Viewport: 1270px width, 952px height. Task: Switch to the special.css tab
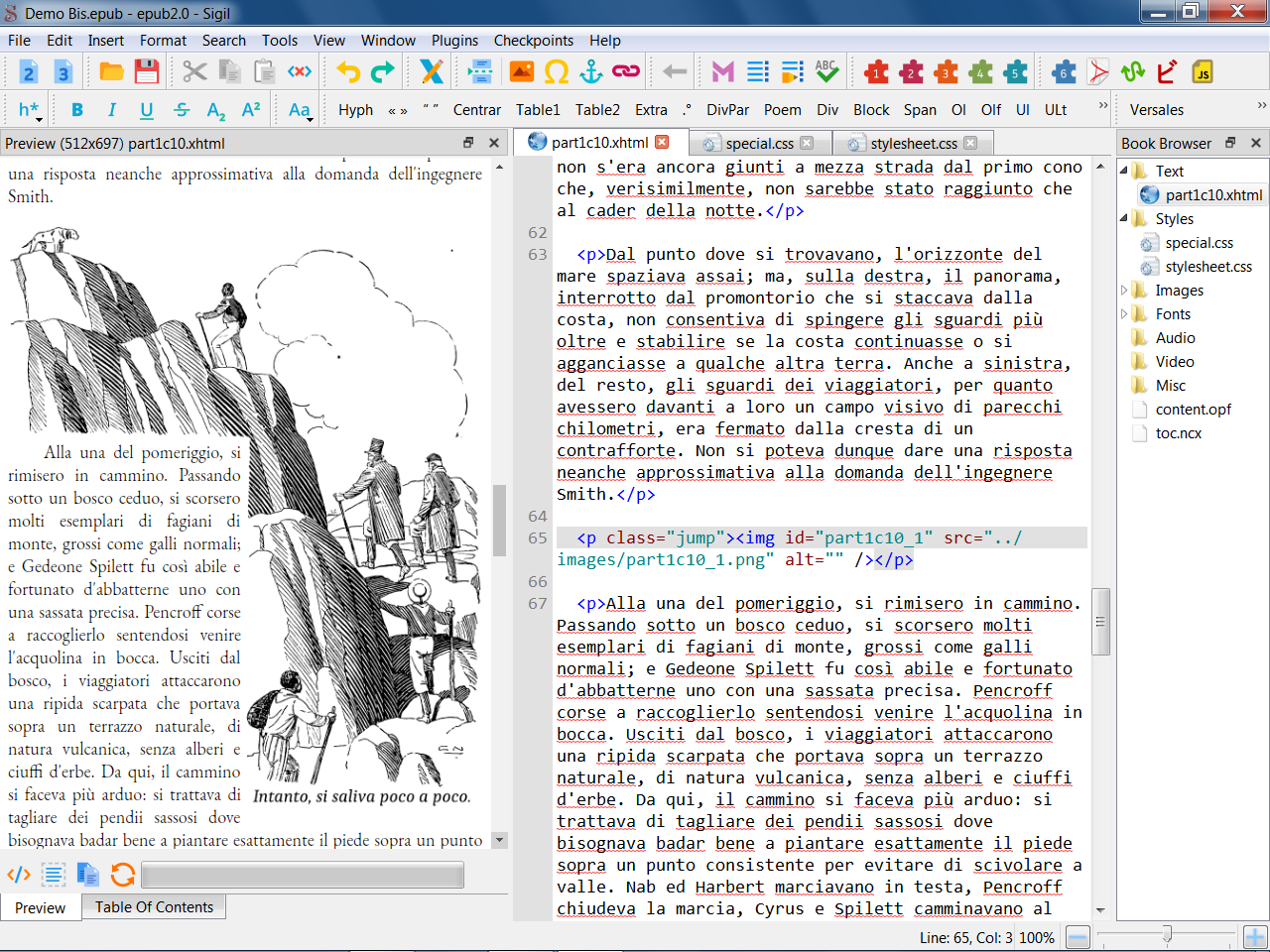(x=759, y=143)
